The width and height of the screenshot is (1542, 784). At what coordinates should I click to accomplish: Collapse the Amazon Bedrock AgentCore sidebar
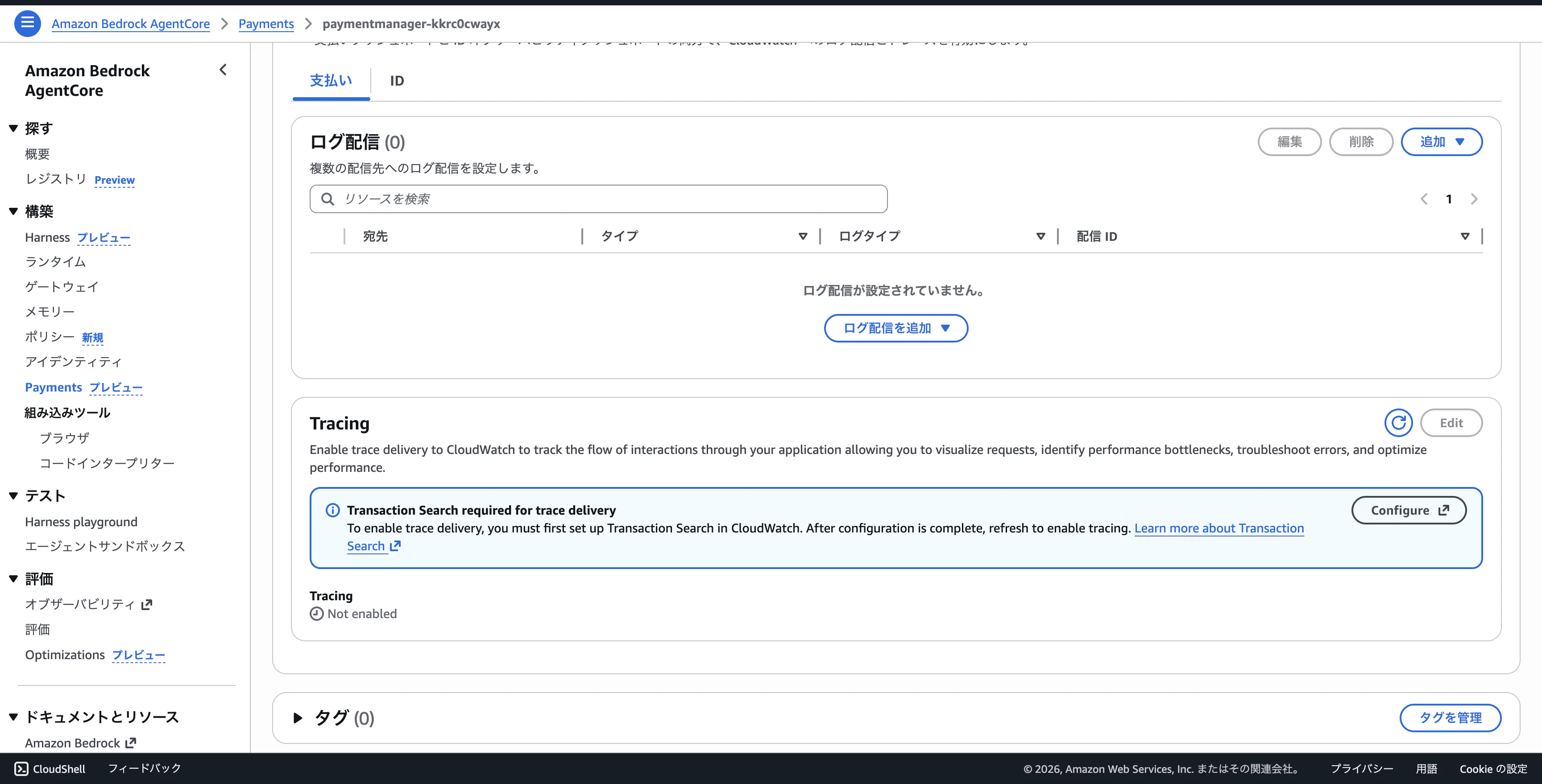[x=223, y=70]
